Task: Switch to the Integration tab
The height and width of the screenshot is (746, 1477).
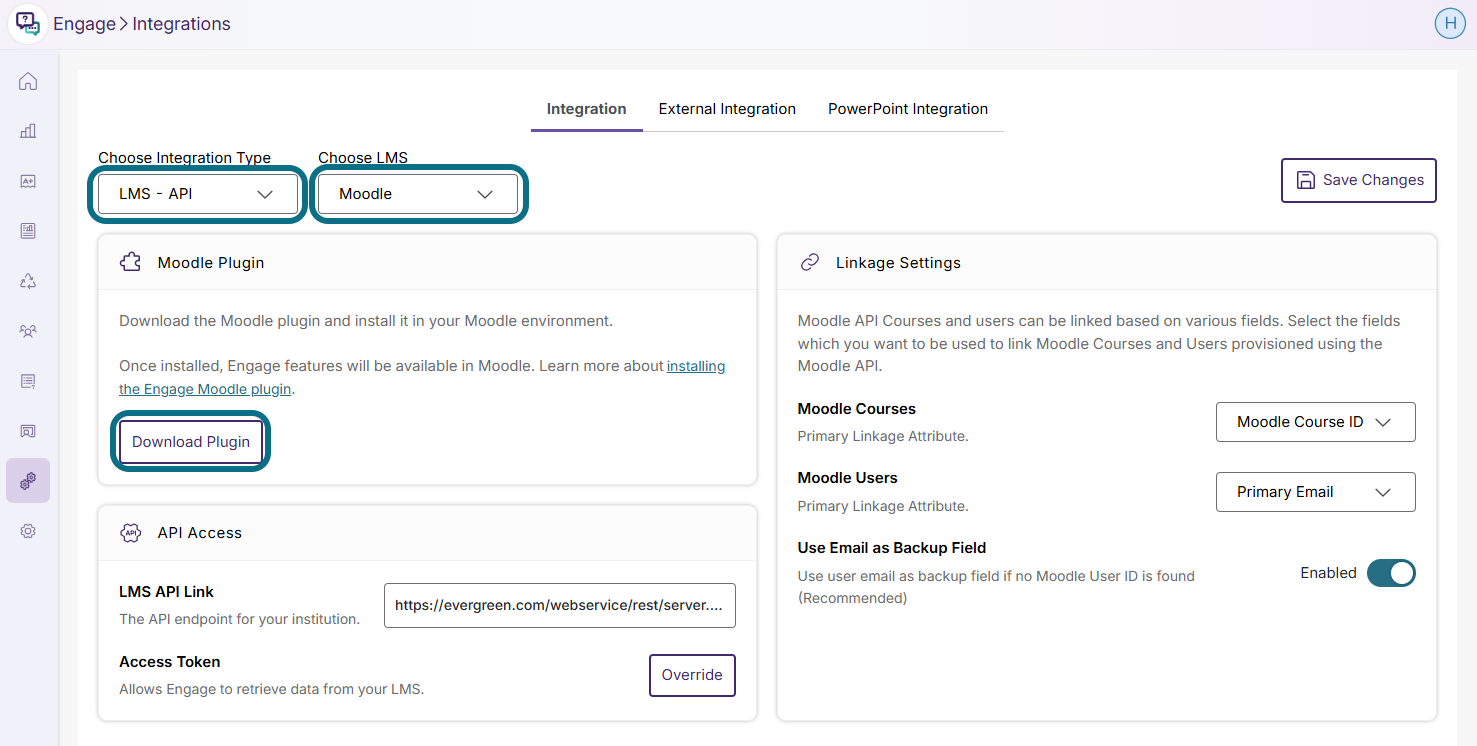Action: point(587,109)
